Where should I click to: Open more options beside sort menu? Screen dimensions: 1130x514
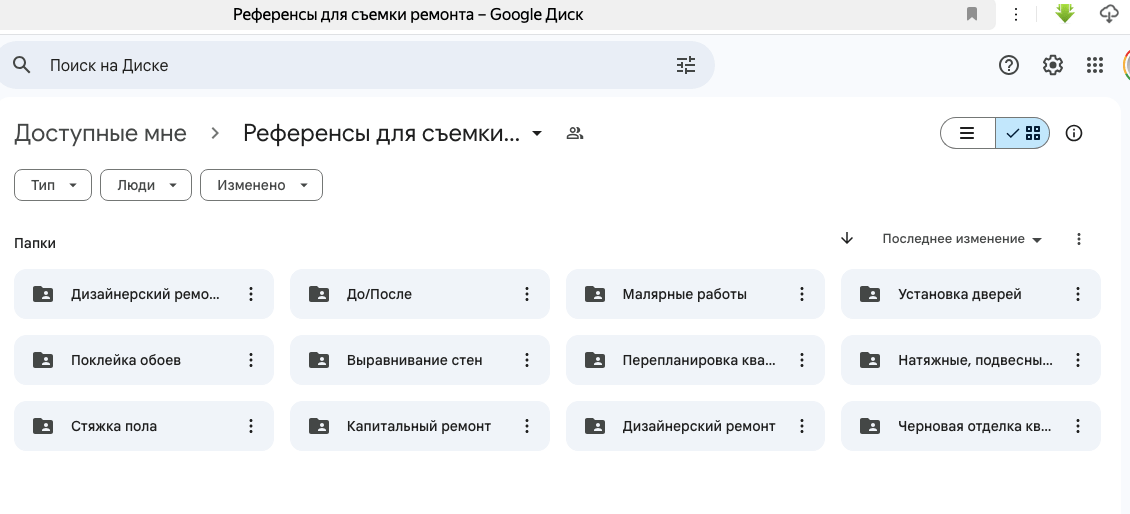pyautogui.click(x=1078, y=239)
